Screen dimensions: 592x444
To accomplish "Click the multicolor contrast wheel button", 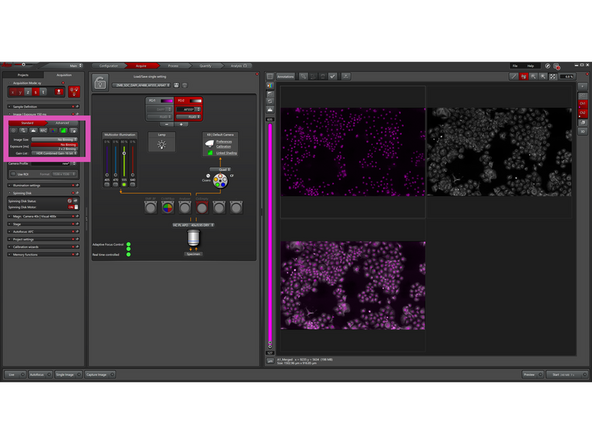I will [x=168, y=207].
